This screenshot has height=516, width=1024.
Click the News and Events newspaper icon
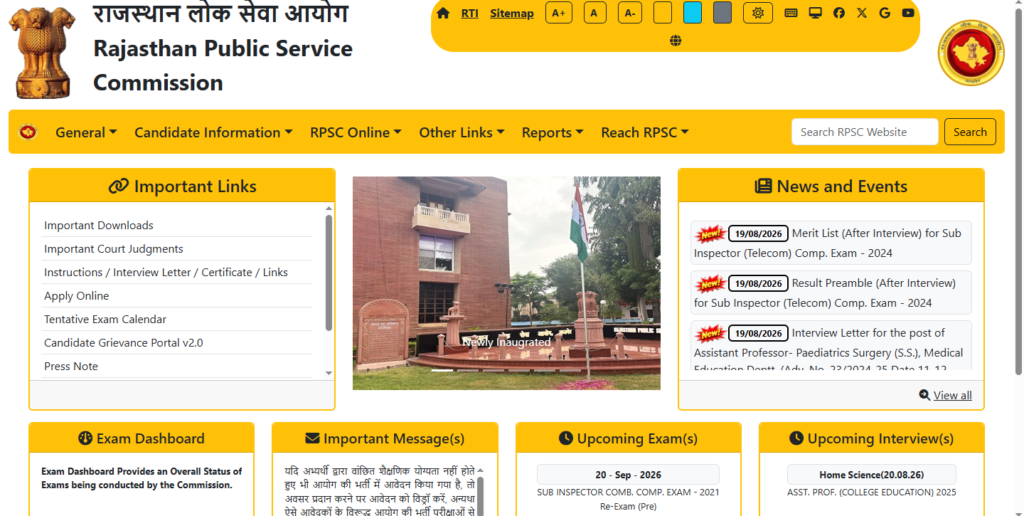[763, 186]
